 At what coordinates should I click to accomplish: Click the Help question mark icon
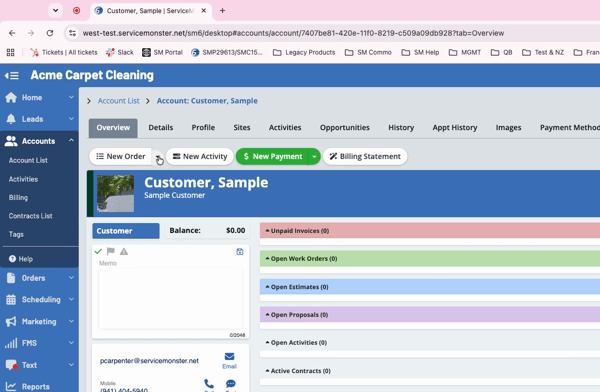(x=12, y=259)
